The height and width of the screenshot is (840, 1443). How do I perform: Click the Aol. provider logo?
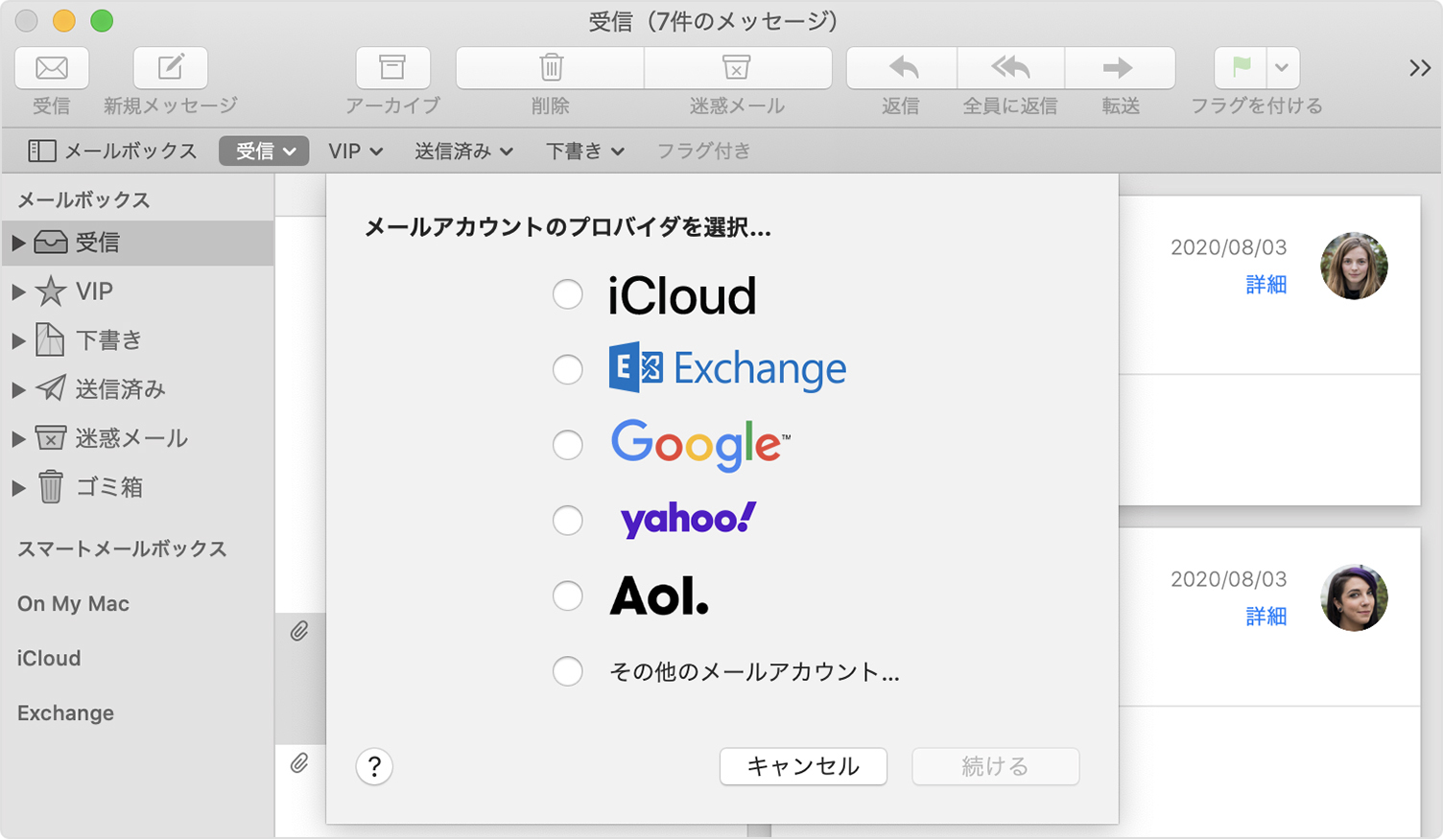660,595
